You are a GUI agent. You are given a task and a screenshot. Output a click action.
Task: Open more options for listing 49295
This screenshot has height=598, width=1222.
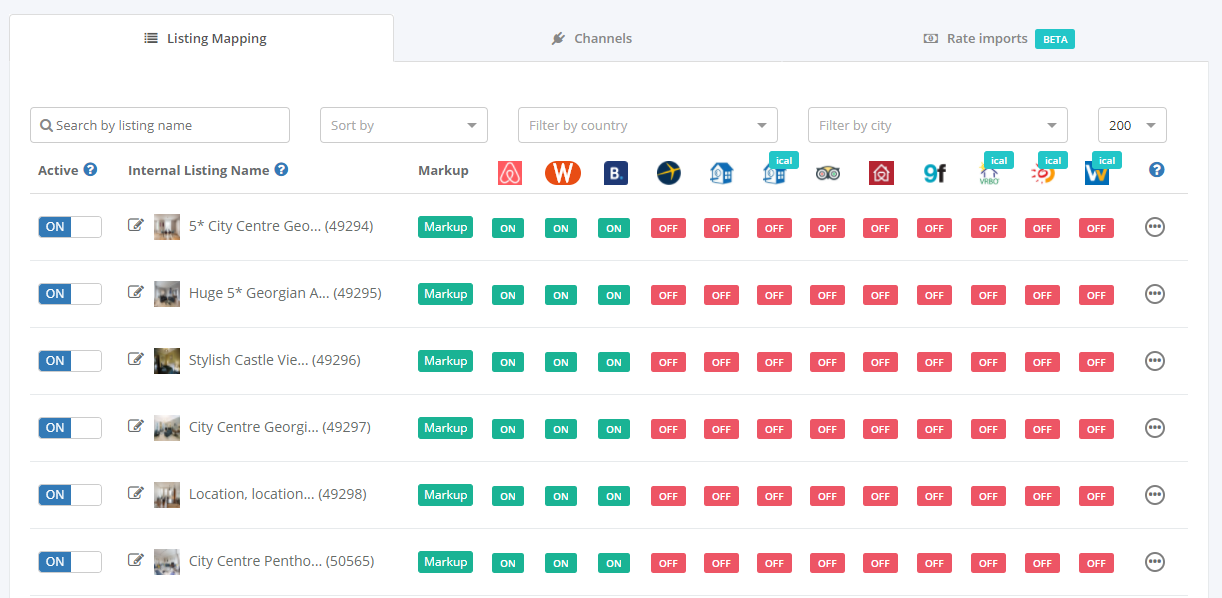click(1155, 294)
